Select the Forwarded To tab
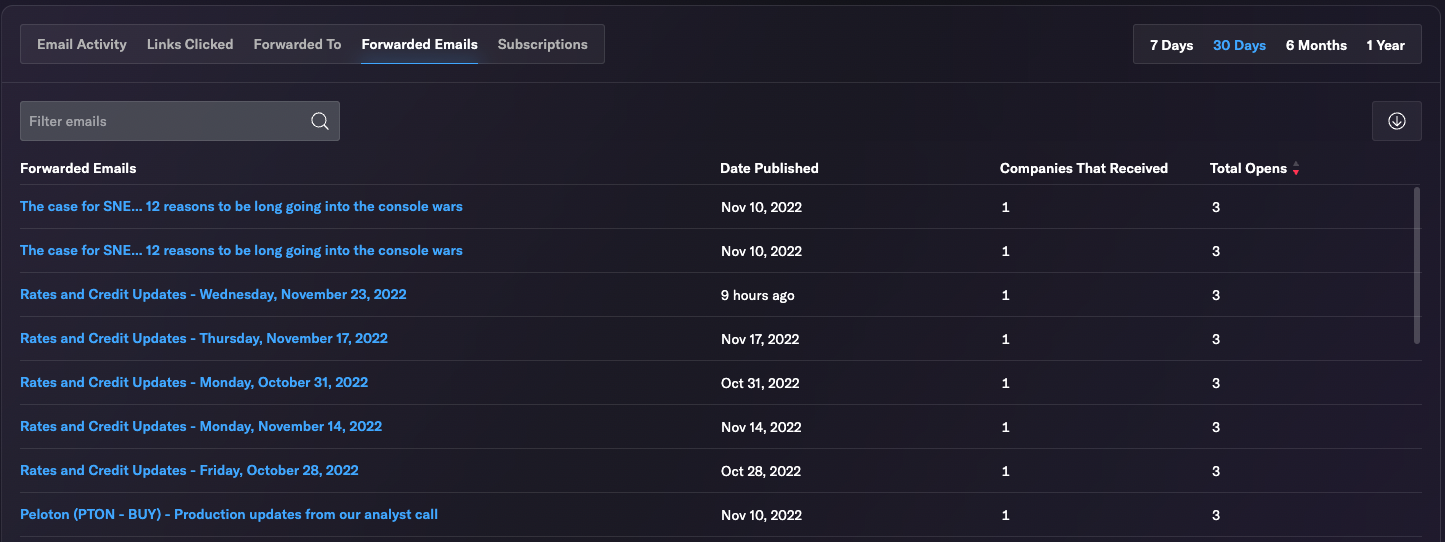The height and width of the screenshot is (542, 1445). (297, 44)
